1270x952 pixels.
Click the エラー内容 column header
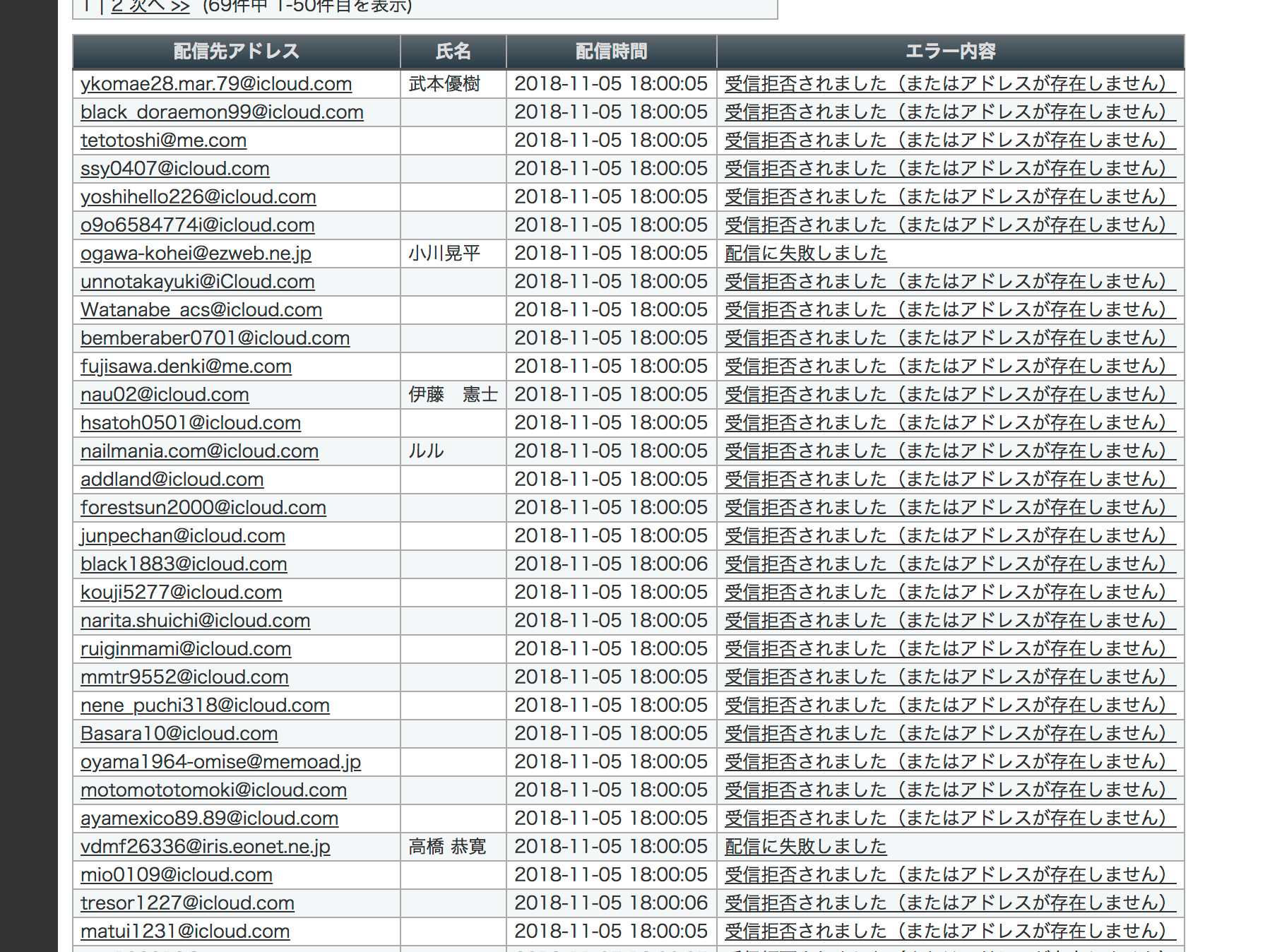(950, 52)
